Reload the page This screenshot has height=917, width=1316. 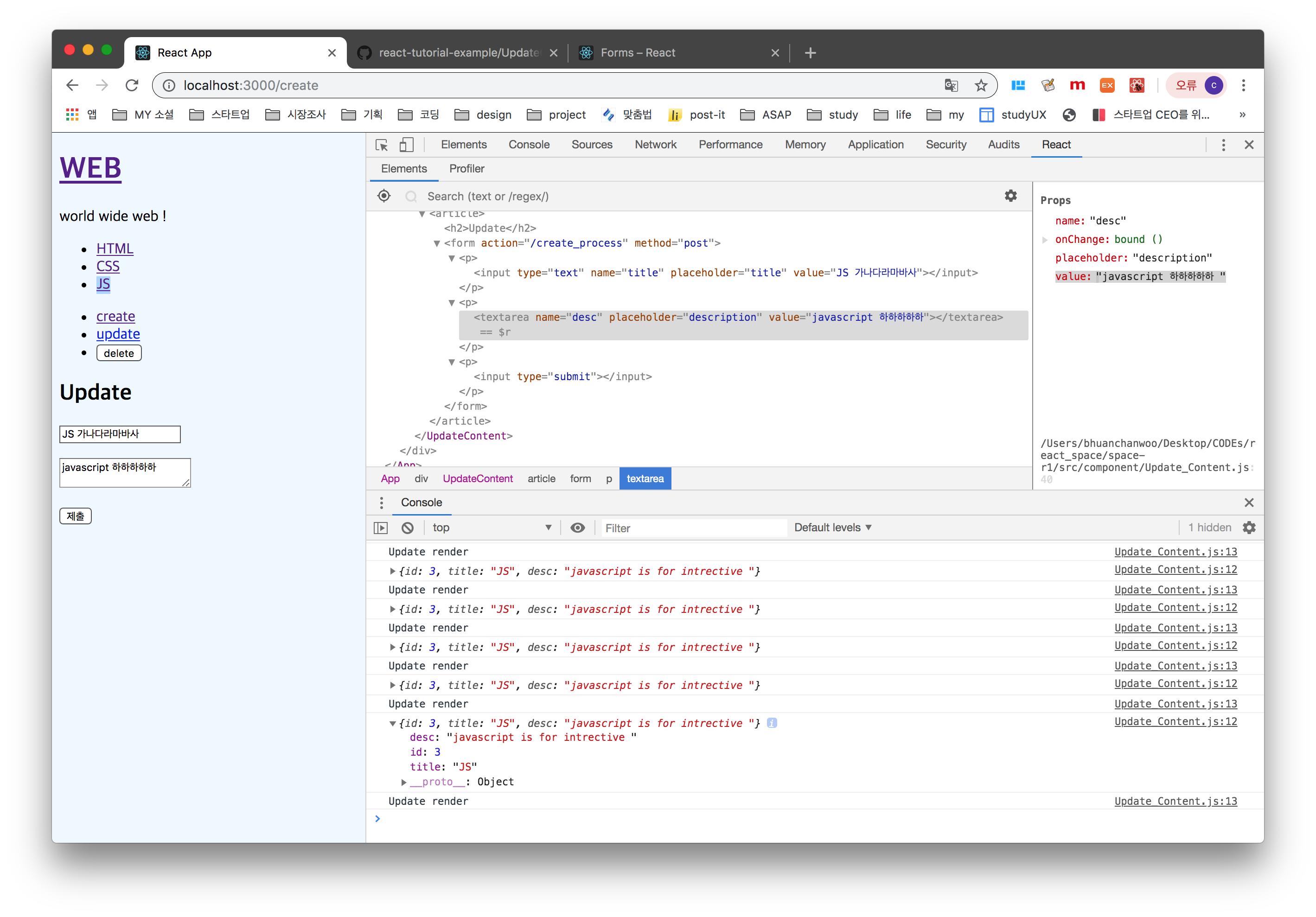coord(132,85)
